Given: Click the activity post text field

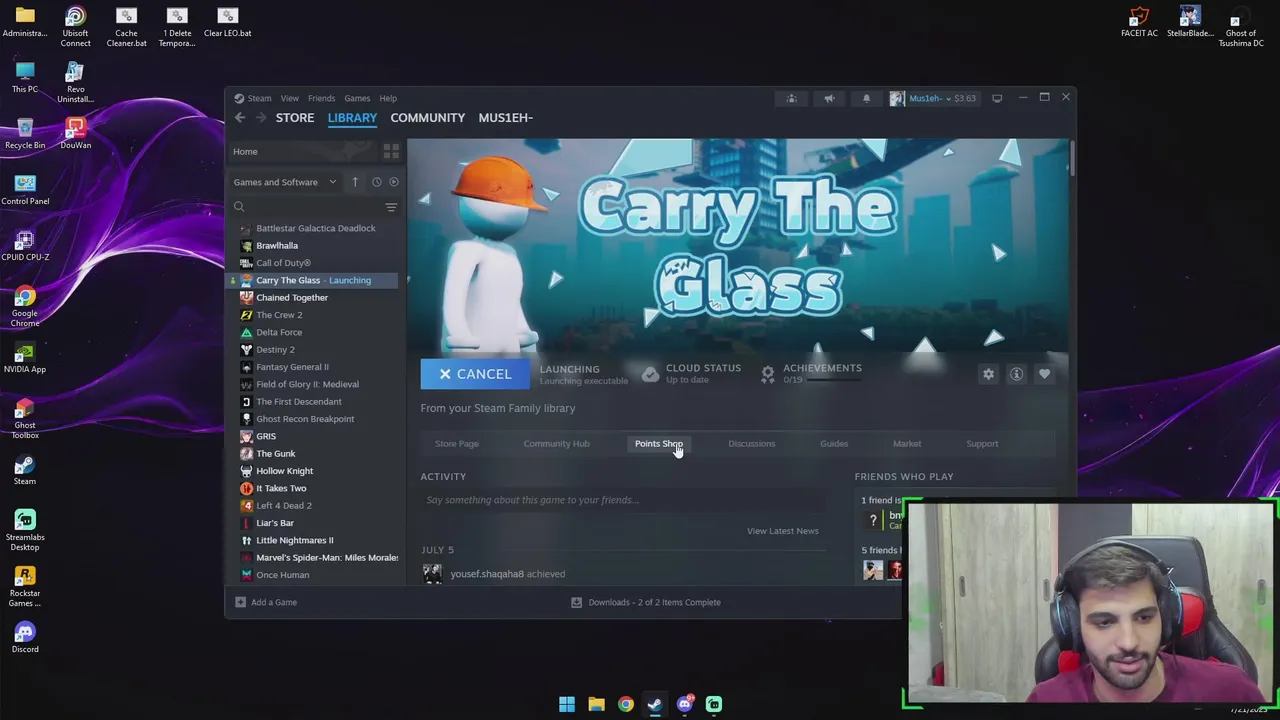Looking at the screenshot, I should (622, 500).
